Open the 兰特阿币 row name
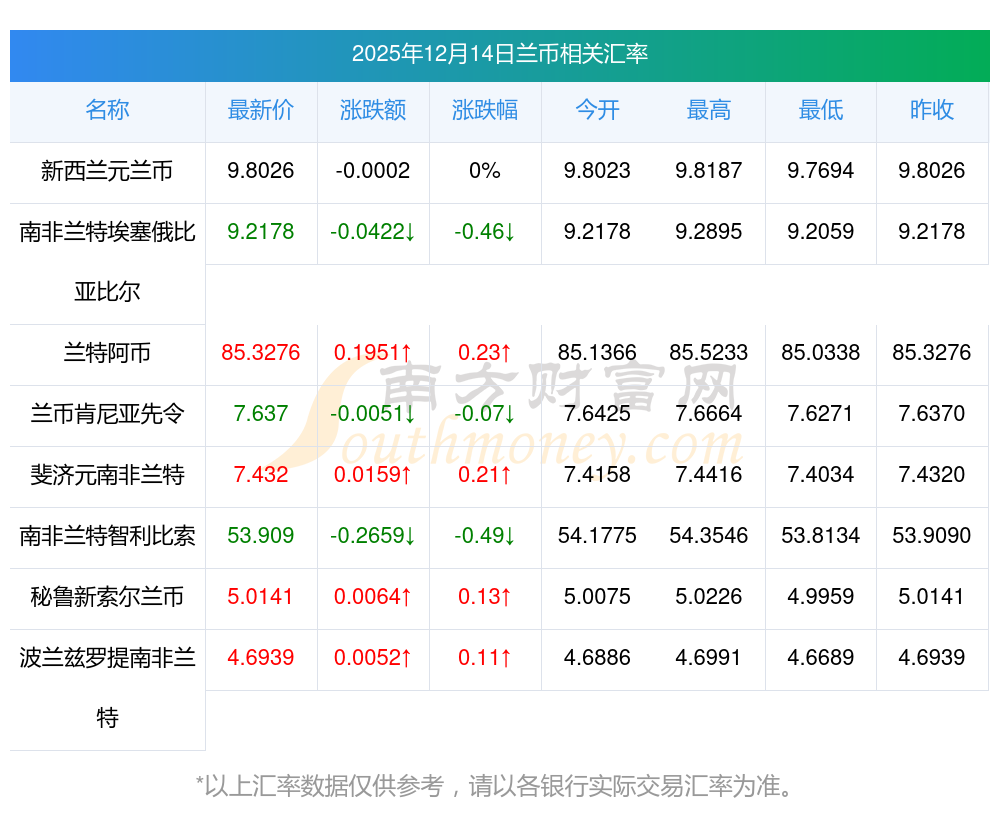Viewport: 1000px width, 817px height. (107, 353)
